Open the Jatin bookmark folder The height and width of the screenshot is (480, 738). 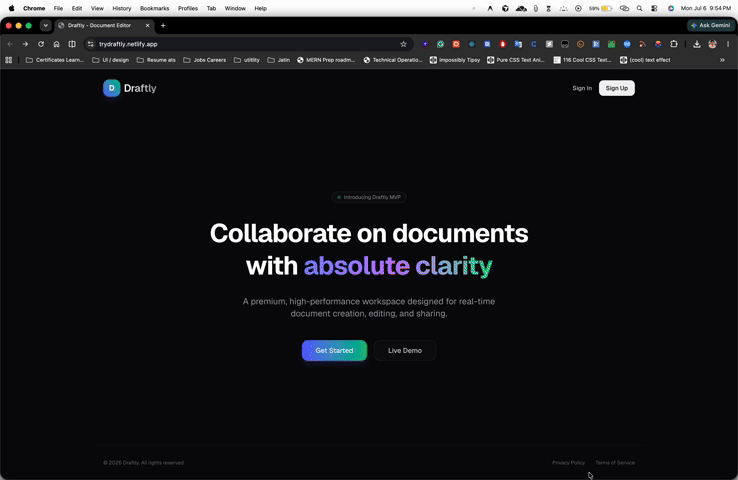[279, 60]
